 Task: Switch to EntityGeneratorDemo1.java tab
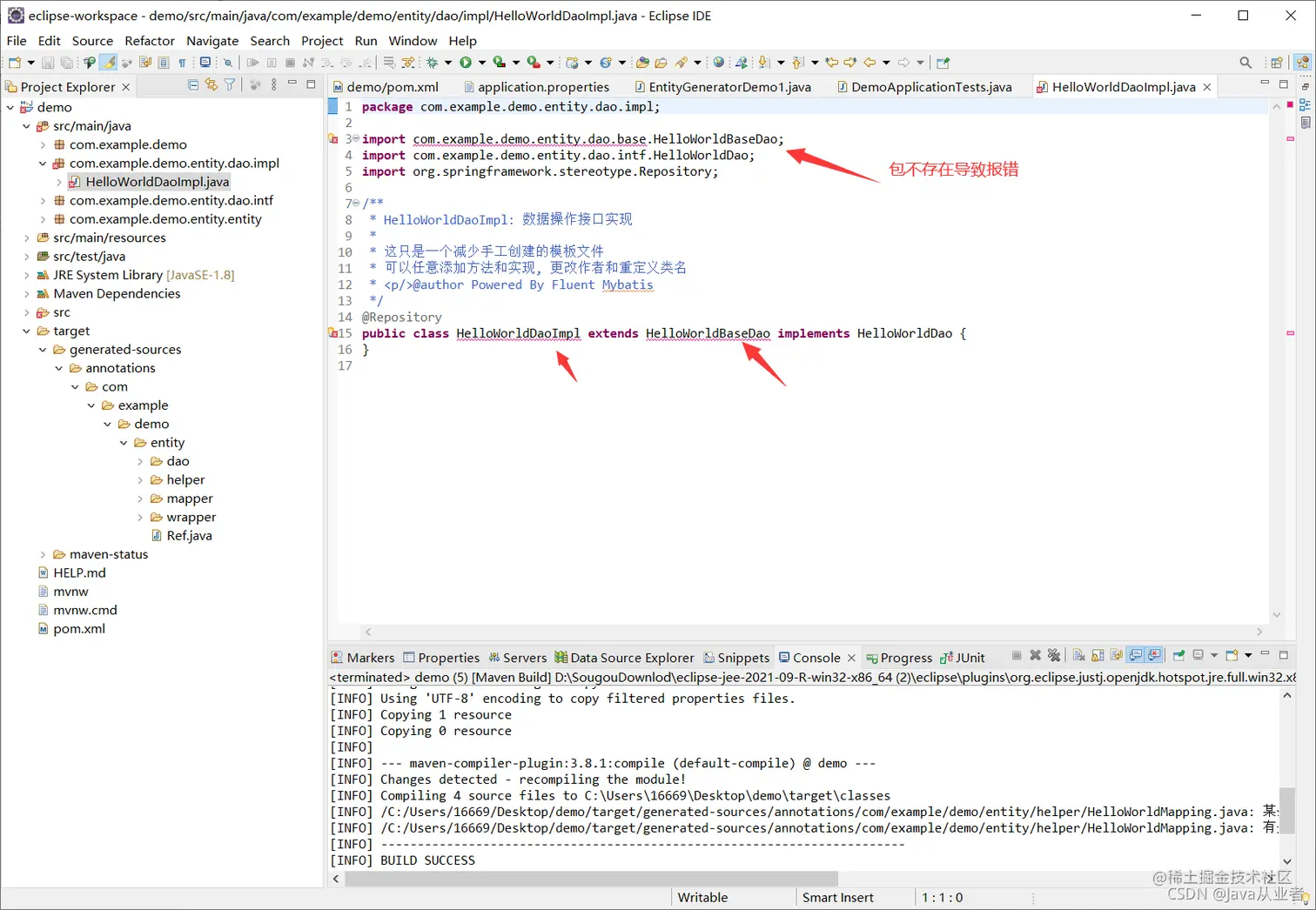click(723, 87)
